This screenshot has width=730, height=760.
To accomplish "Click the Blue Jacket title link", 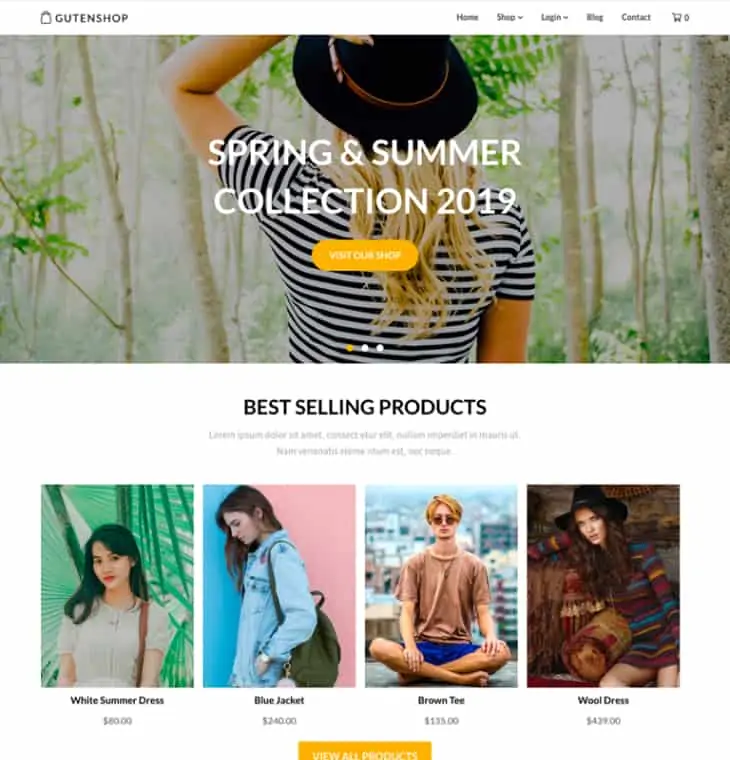I will [x=279, y=700].
